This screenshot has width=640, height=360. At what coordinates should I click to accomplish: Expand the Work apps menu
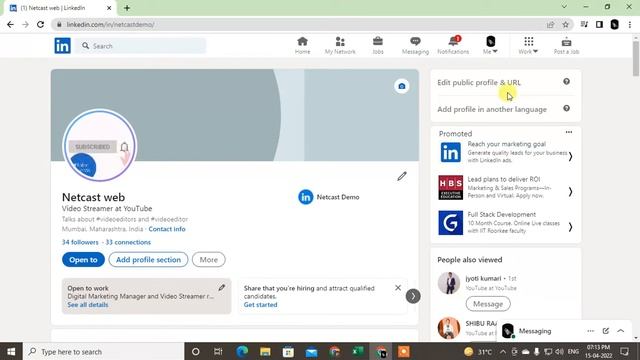pos(528,45)
